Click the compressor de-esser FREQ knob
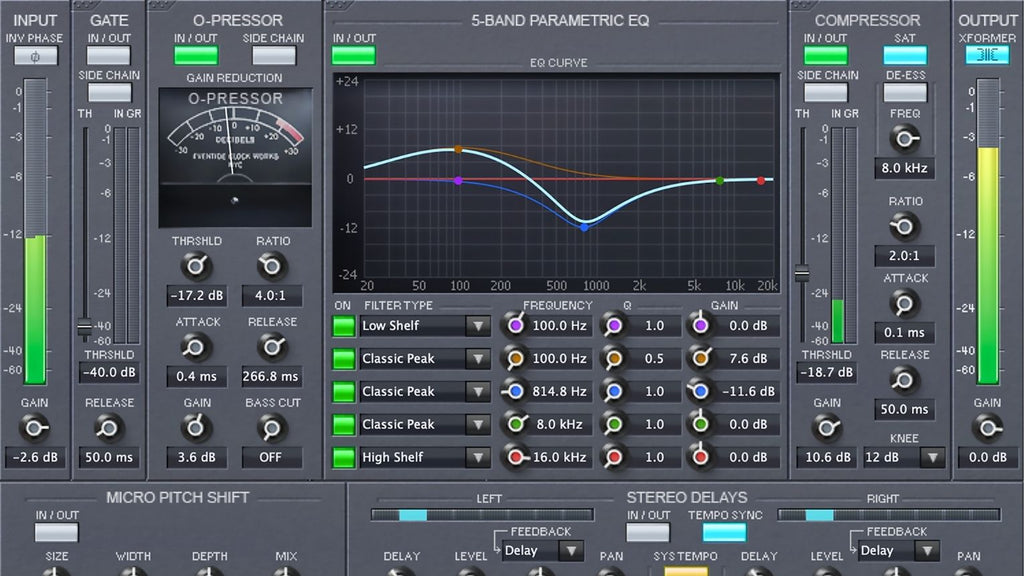The width and height of the screenshot is (1024, 576). (x=904, y=139)
